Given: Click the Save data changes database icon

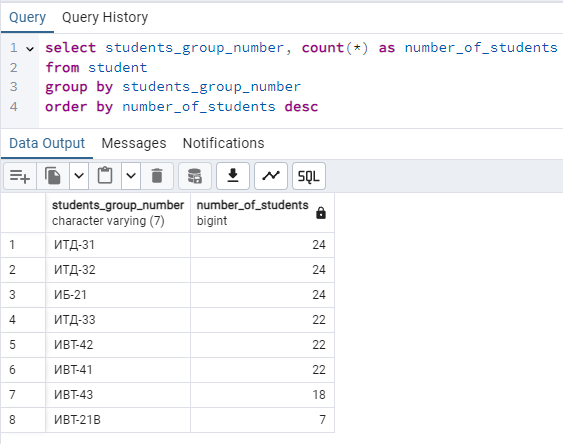Looking at the screenshot, I should (195, 176).
